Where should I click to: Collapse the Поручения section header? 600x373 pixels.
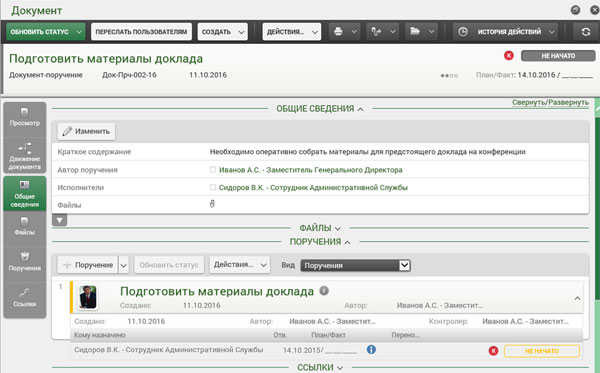(x=320, y=242)
